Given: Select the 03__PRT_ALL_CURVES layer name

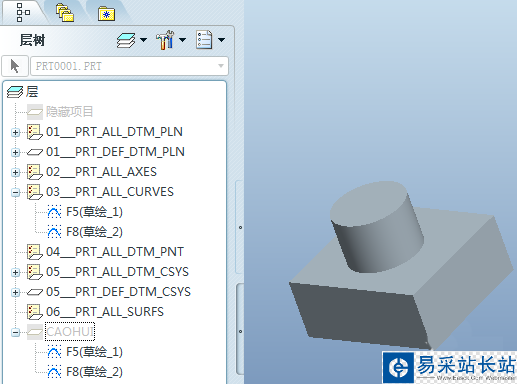Looking at the screenshot, I should tap(110, 192).
